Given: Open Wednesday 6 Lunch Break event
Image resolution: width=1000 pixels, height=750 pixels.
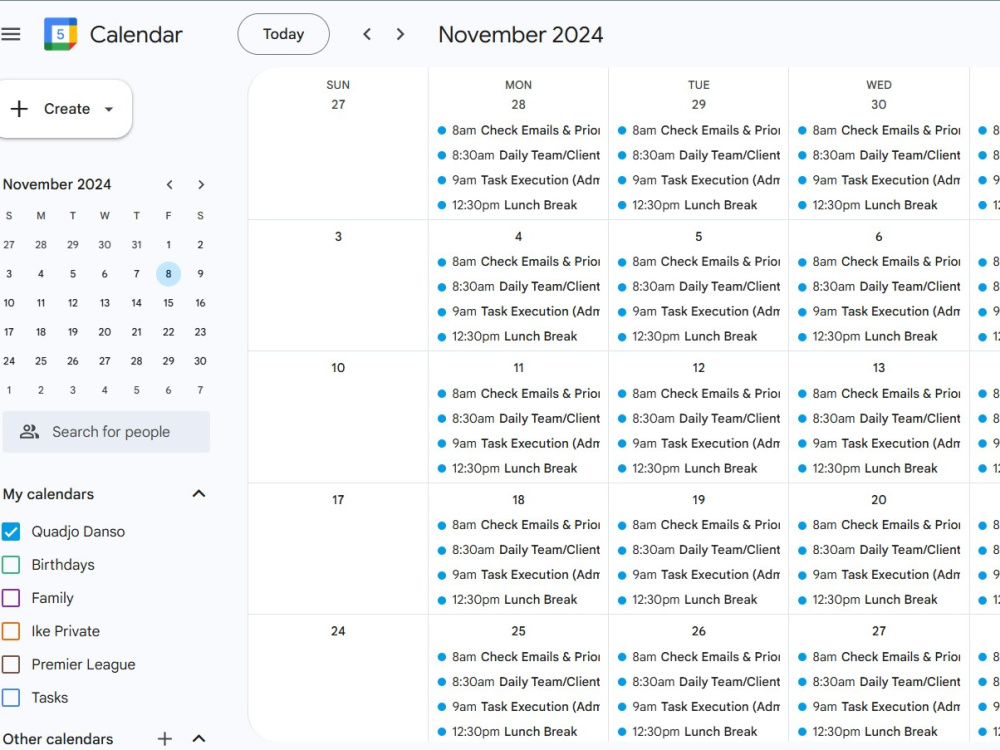Looking at the screenshot, I should (879, 336).
